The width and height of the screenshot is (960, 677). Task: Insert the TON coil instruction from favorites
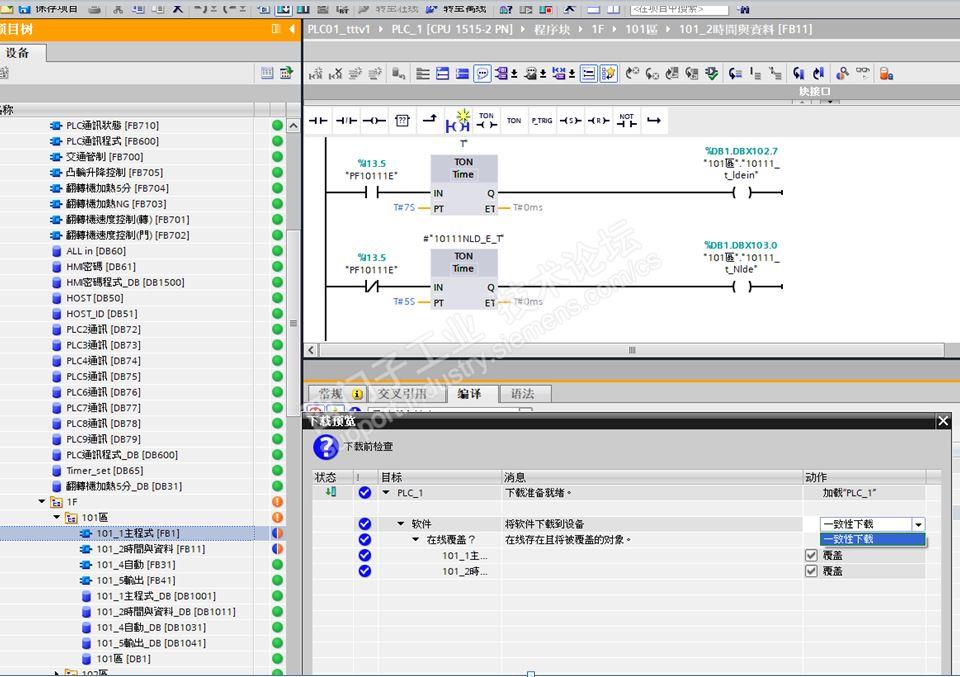click(x=487, y=121)
